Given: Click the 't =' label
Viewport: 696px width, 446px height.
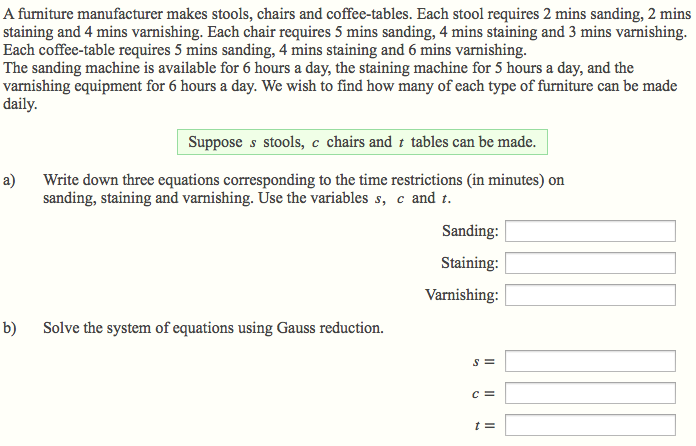Looking at the screenshot, I should [x=485, y=426].
